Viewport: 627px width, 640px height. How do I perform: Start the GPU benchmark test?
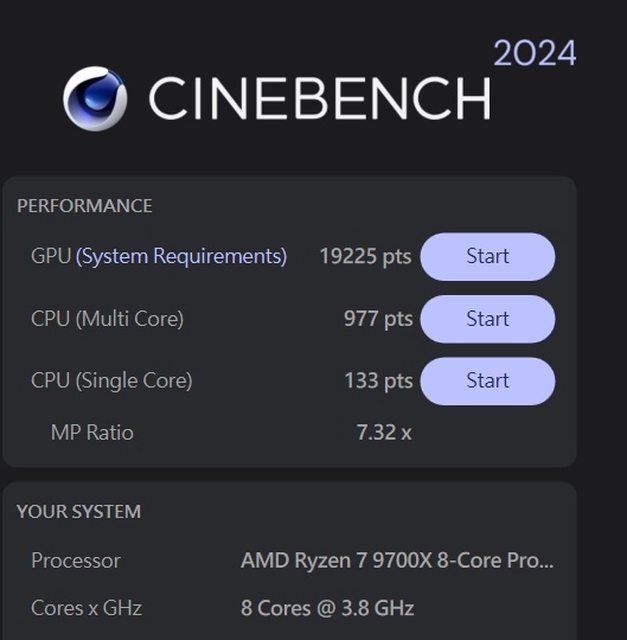(x=487, y=257)
